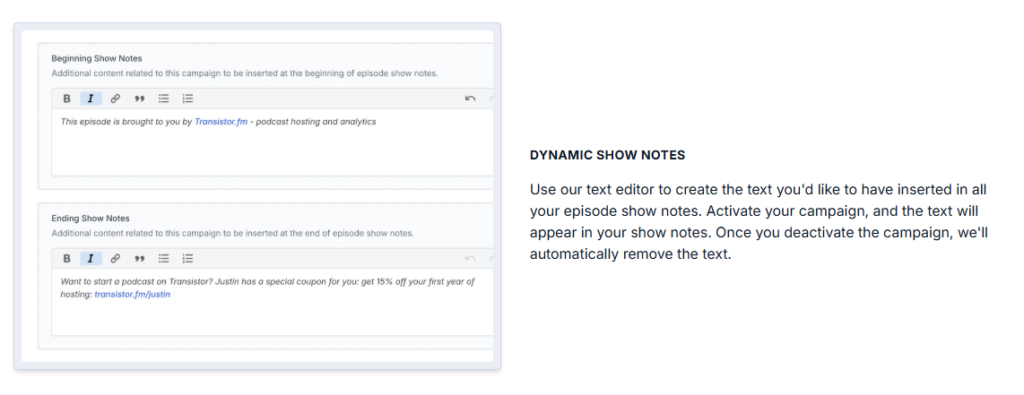Insert link in Ending Show Notes editor
The height and width of the screenshot is (395, 1024).
[115, 259]
